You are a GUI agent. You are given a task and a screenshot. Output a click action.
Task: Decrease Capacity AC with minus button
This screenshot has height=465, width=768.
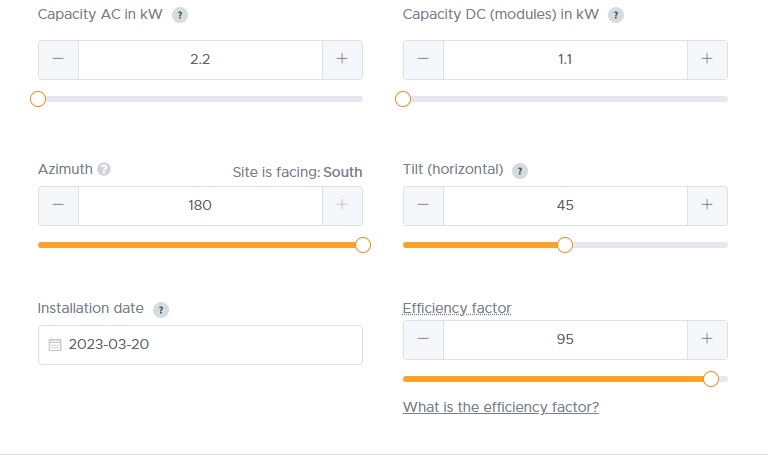(x=58, y=59)
